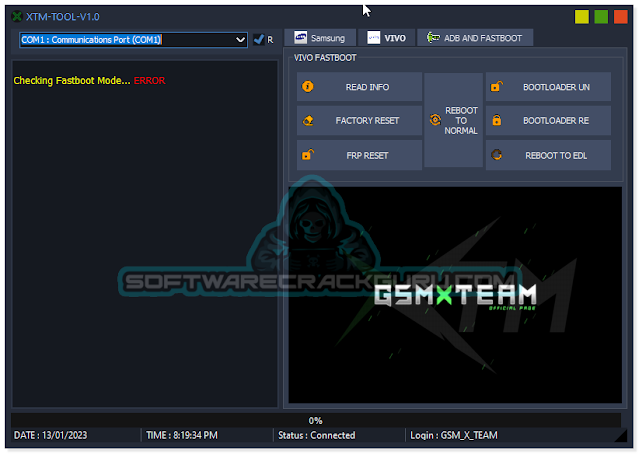Screen dimensions: 639x454
Task: Expand the COM port dropdown arrow
Action: tap(240, 40)
